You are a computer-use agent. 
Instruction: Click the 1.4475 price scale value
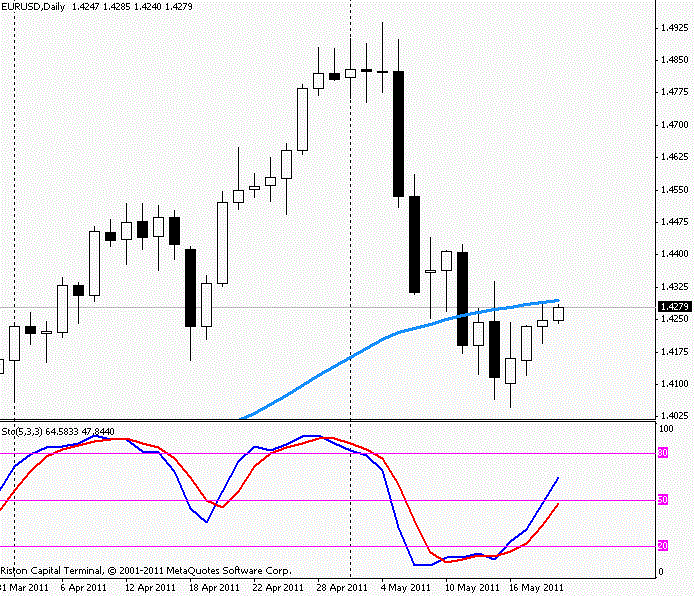pos(675,222)
